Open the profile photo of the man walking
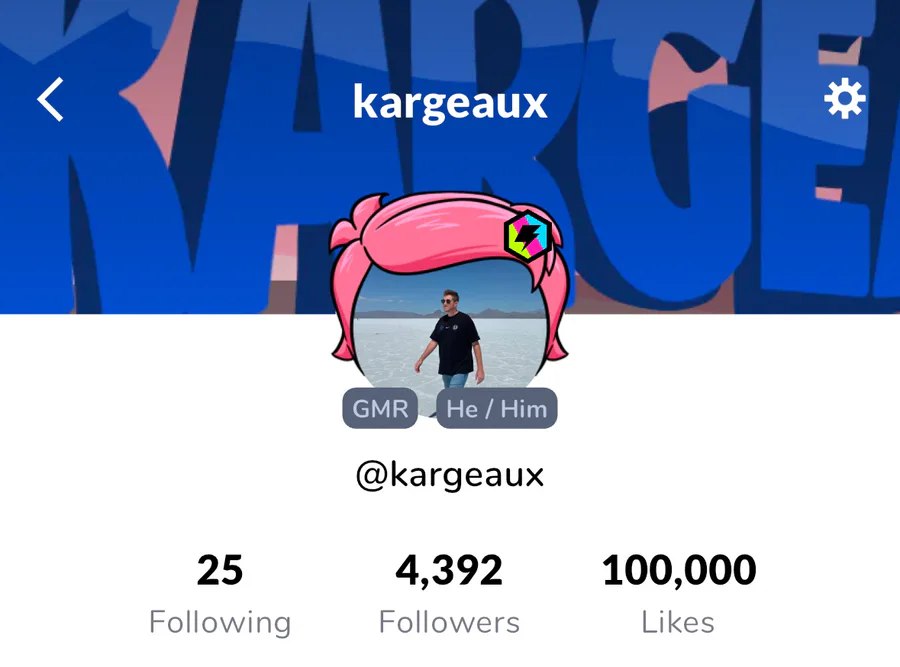Screen dimensions: 900x667 (x=451, y=339)
